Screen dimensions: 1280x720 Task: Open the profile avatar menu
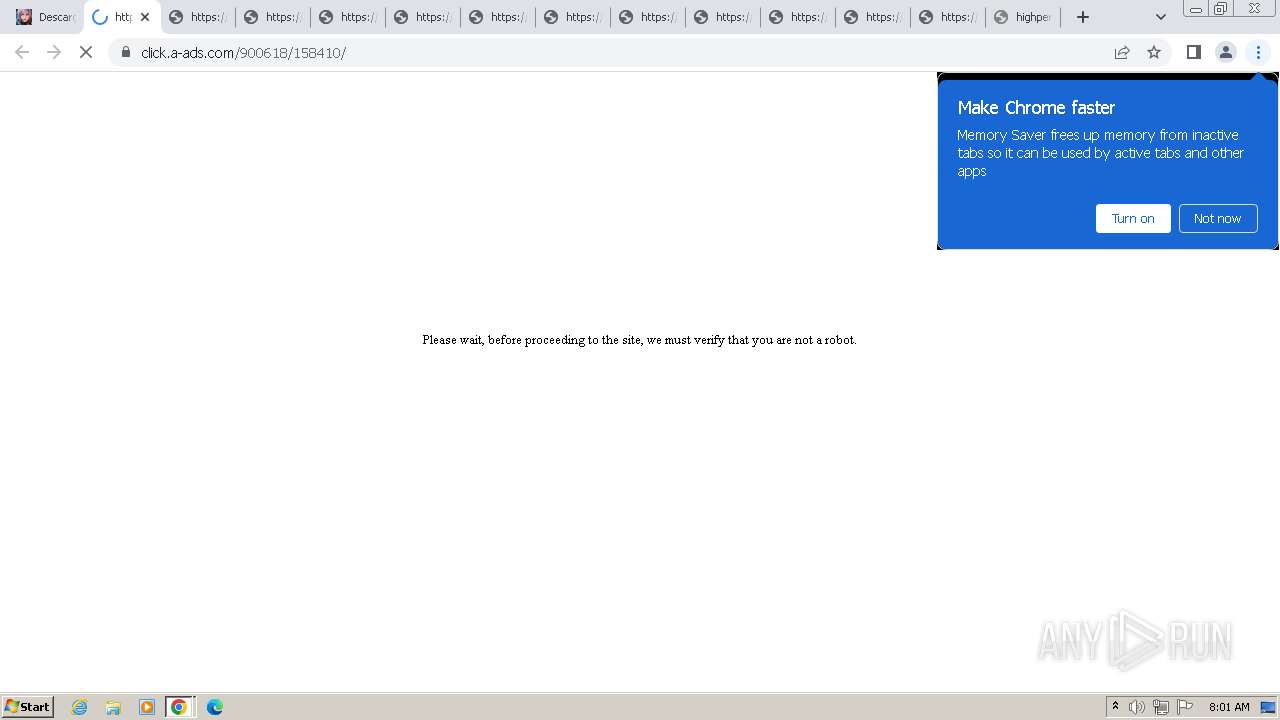pos(1225,52)
